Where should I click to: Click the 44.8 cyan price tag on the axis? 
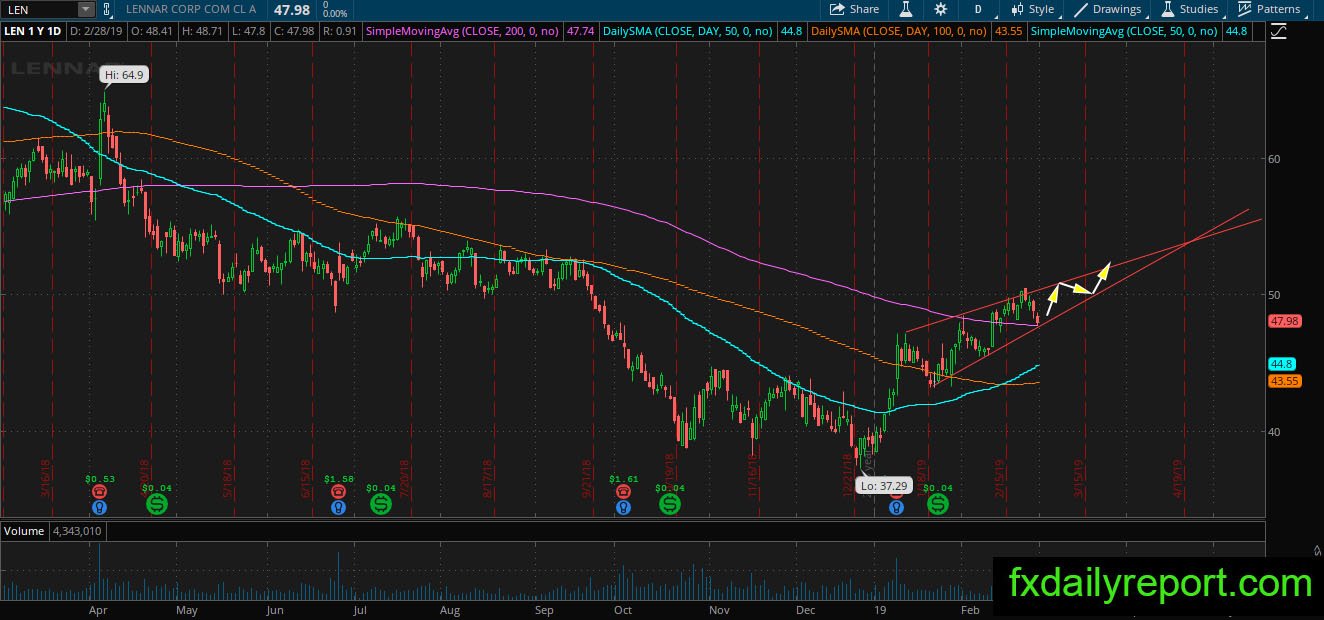pyautogui.click(x=1281, y=364)
